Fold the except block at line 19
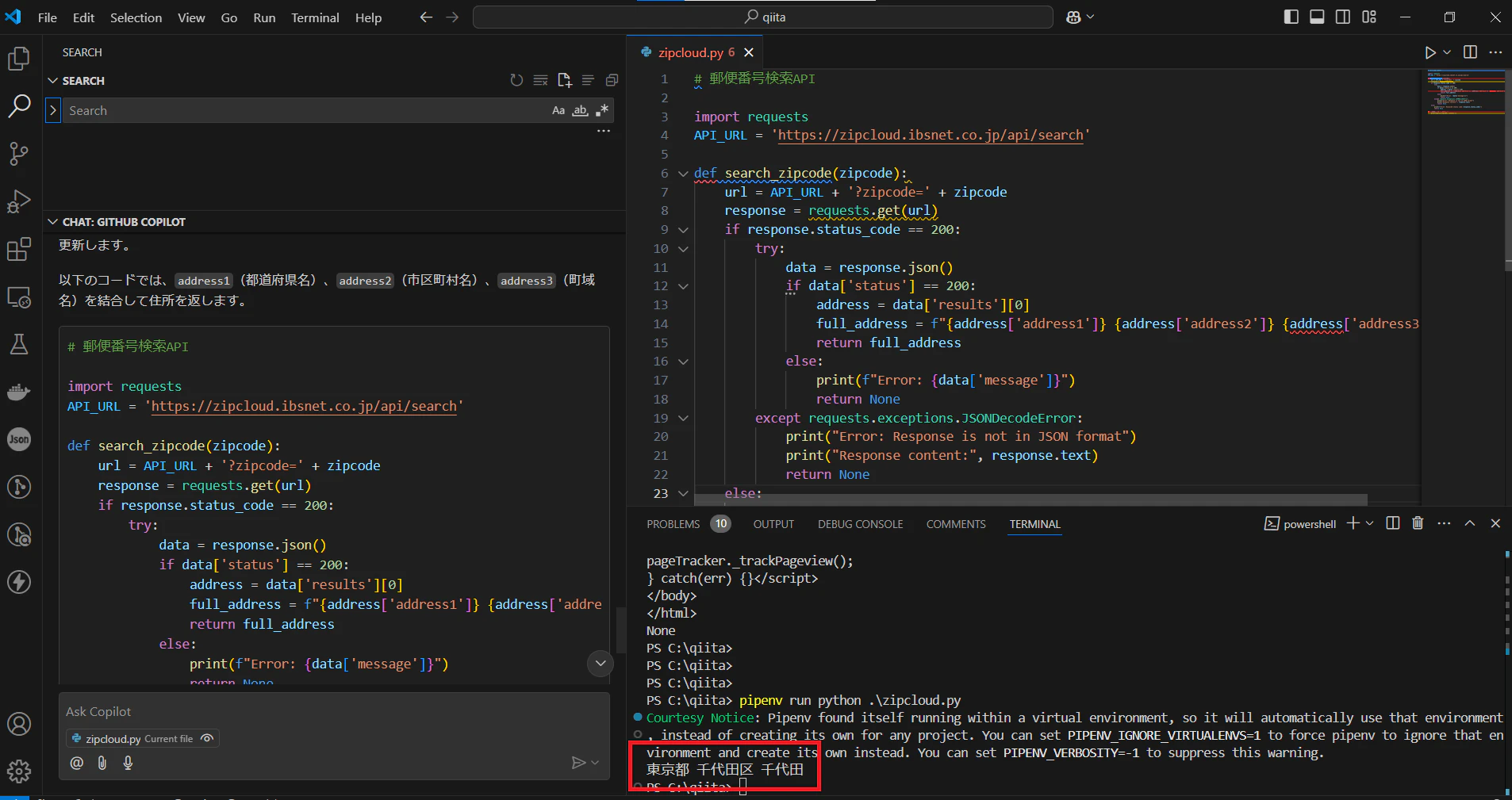1512x800 pixels. (x=683, y=419)
